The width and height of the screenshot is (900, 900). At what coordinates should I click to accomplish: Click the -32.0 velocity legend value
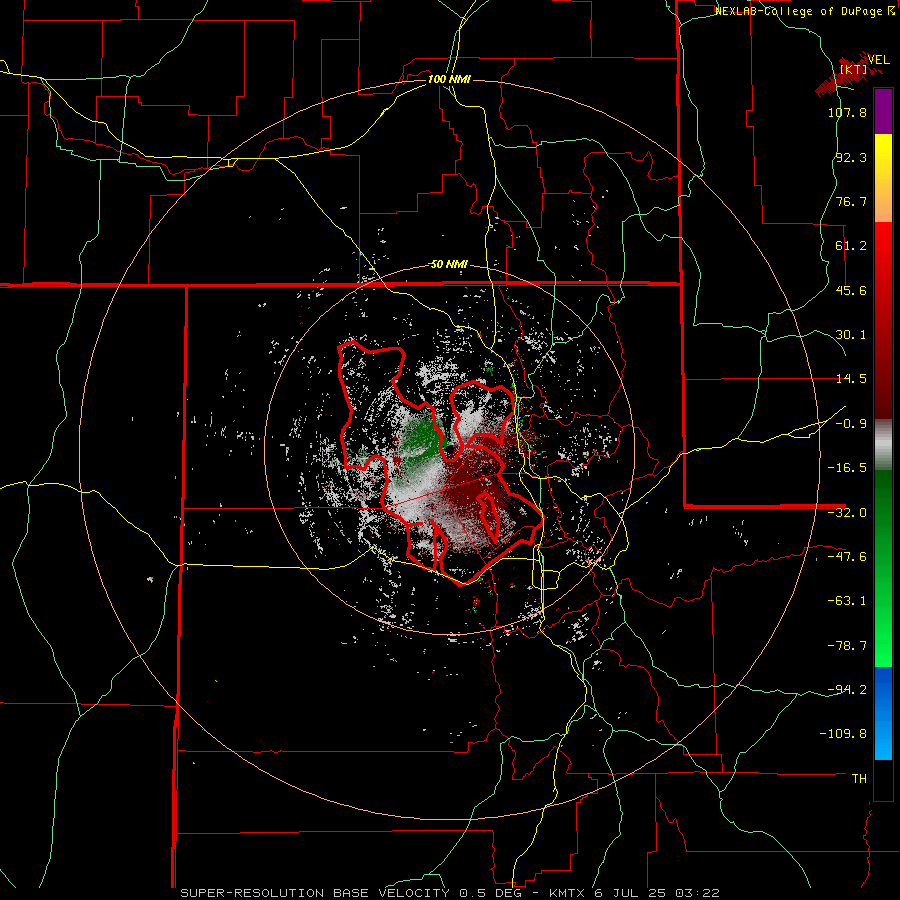click(847, 513)
